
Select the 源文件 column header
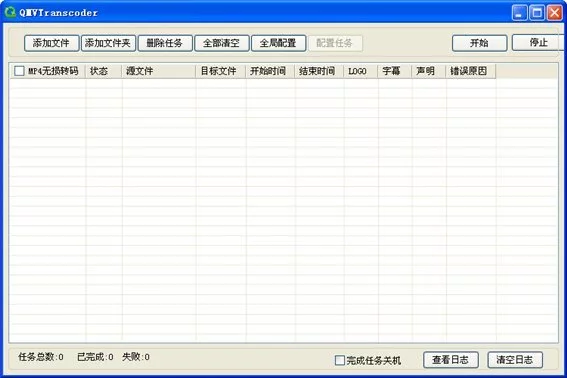159,71
